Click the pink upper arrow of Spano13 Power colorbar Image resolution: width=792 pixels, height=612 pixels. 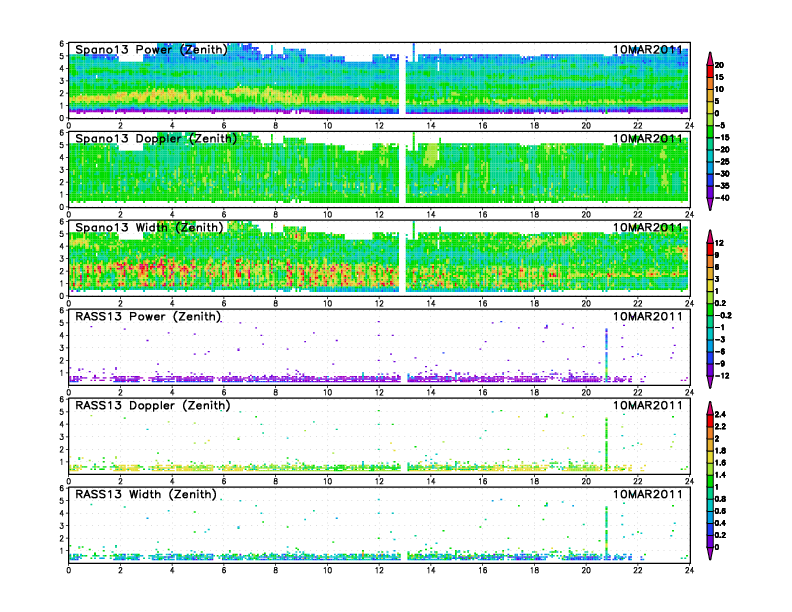pyautogui.click(x=710, y=58)
